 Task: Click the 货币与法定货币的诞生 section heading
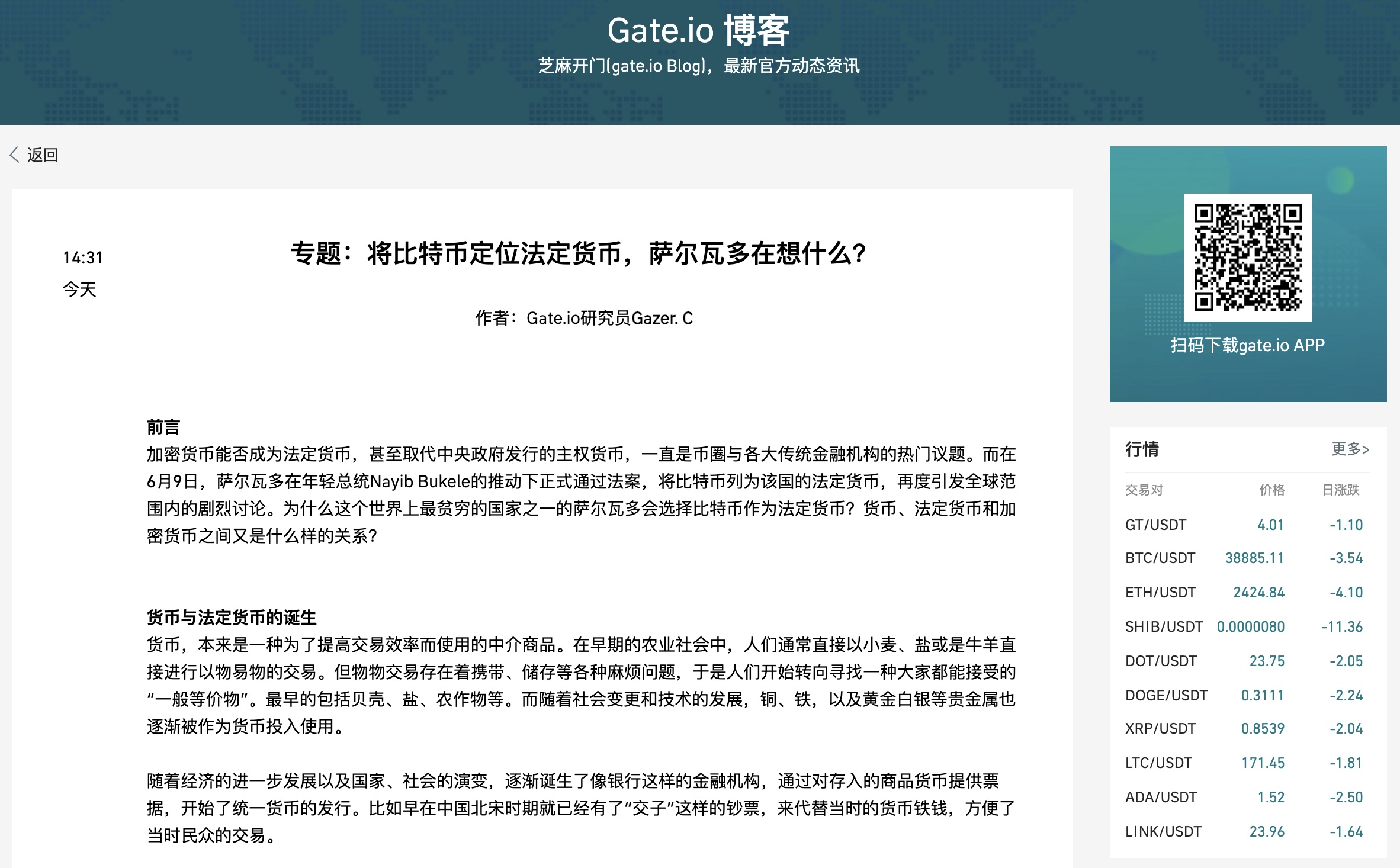[232, 618]
